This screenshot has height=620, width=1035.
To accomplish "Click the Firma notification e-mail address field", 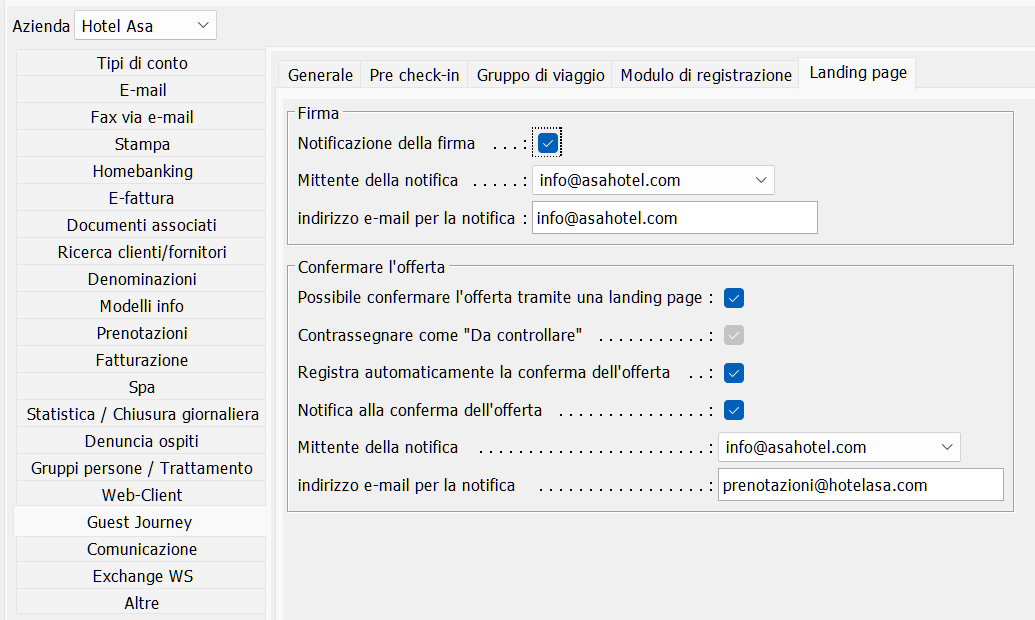I will click(674, 218).
